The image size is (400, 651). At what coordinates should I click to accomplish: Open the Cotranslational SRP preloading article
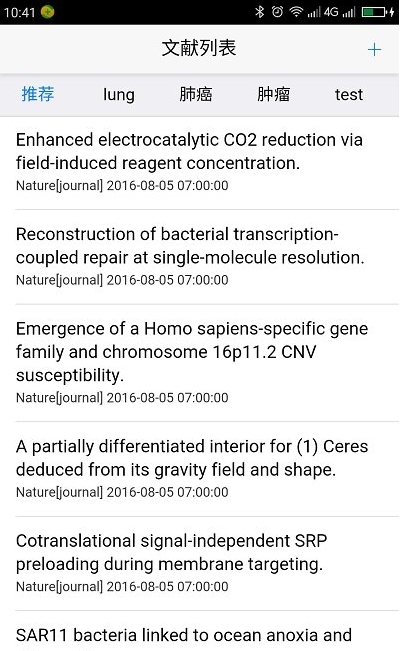pyautogui.click(x=200, y=563)
